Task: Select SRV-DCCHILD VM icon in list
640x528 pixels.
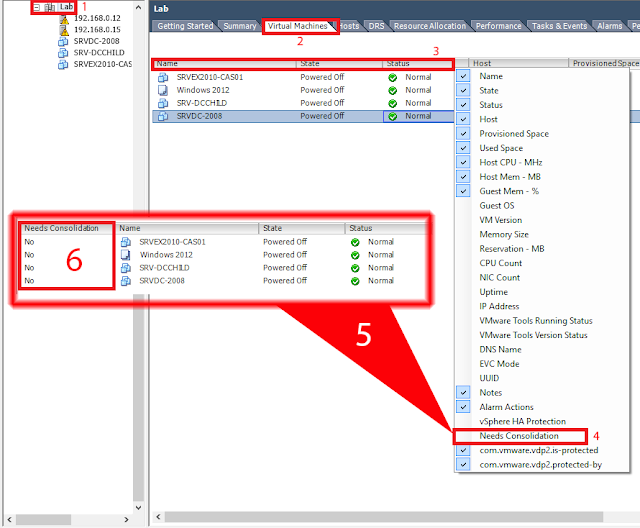Action: [x=163, y=103]
